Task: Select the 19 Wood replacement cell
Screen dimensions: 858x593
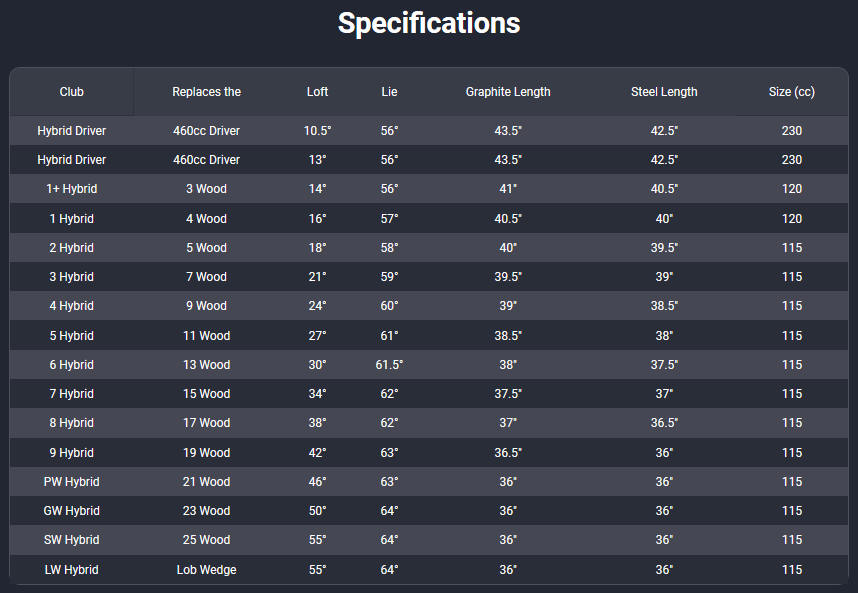Action: point(206,453)
